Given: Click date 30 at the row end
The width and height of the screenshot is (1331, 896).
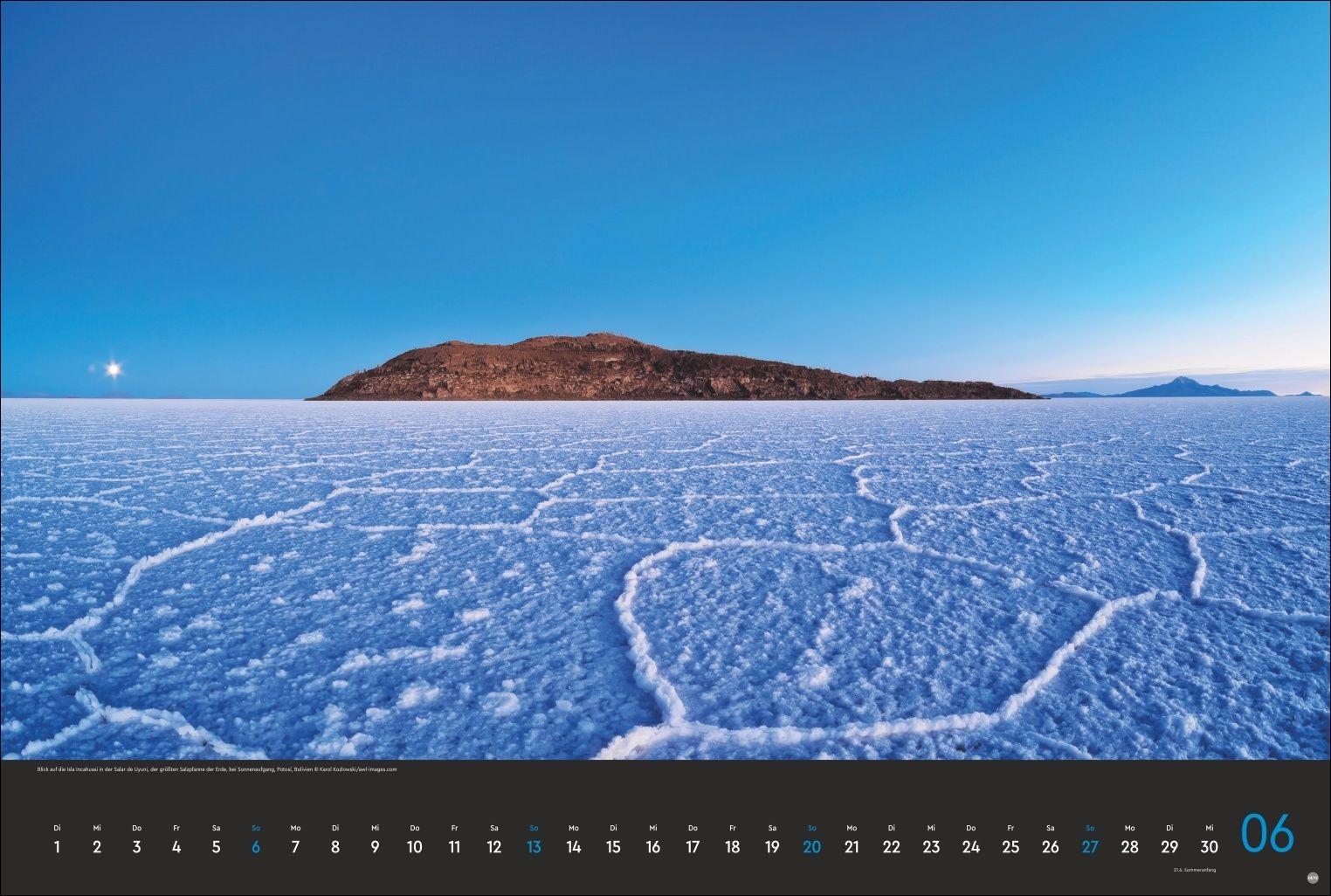Looking at the screenshot, I should 1210,847.
